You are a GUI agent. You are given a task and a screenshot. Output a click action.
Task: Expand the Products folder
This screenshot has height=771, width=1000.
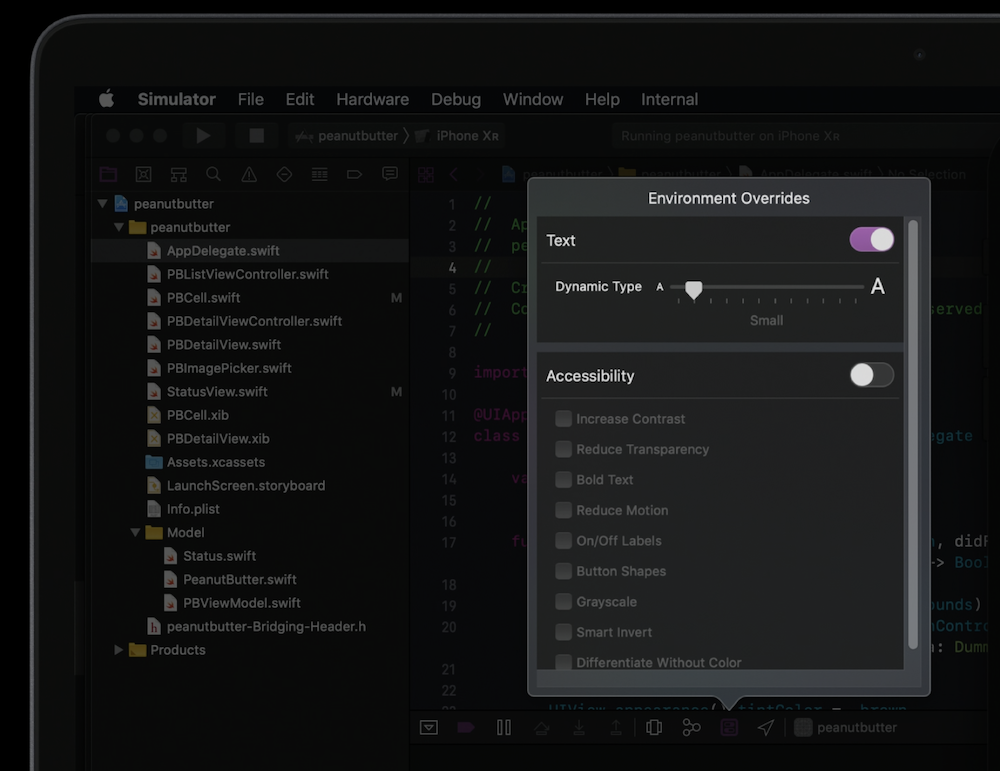119,650
